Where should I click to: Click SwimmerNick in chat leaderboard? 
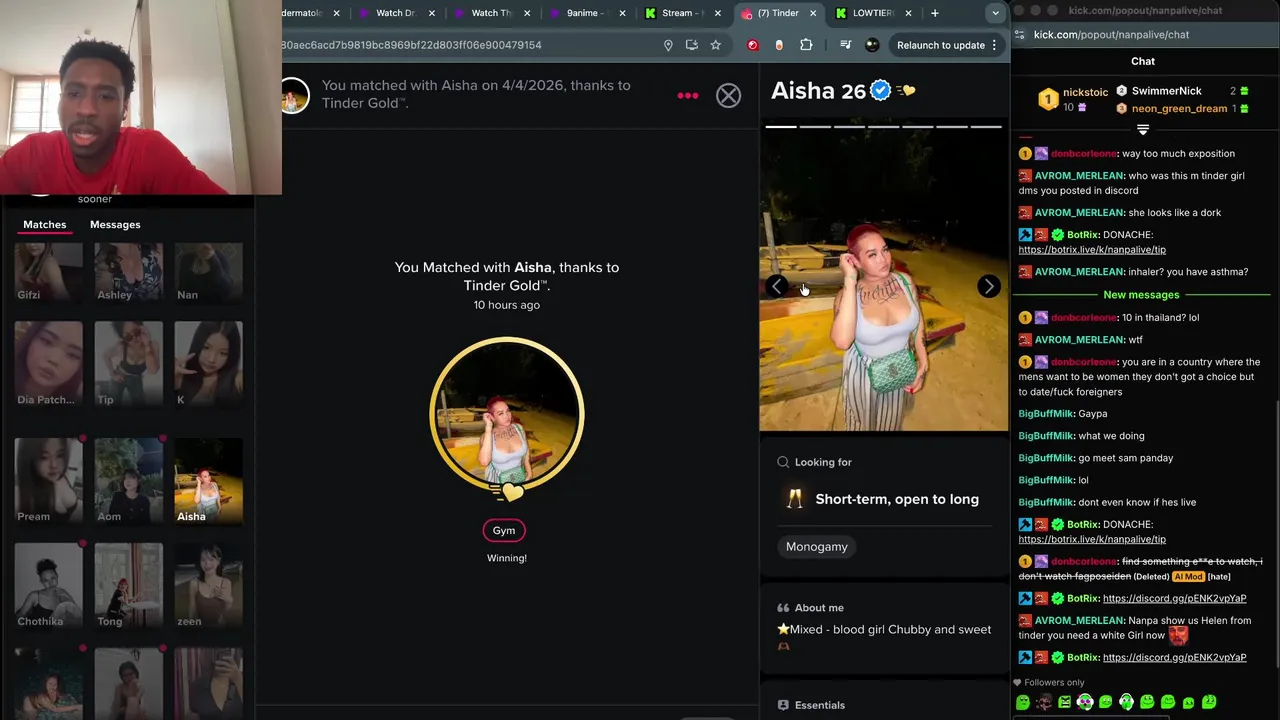tap(1166, 91)
